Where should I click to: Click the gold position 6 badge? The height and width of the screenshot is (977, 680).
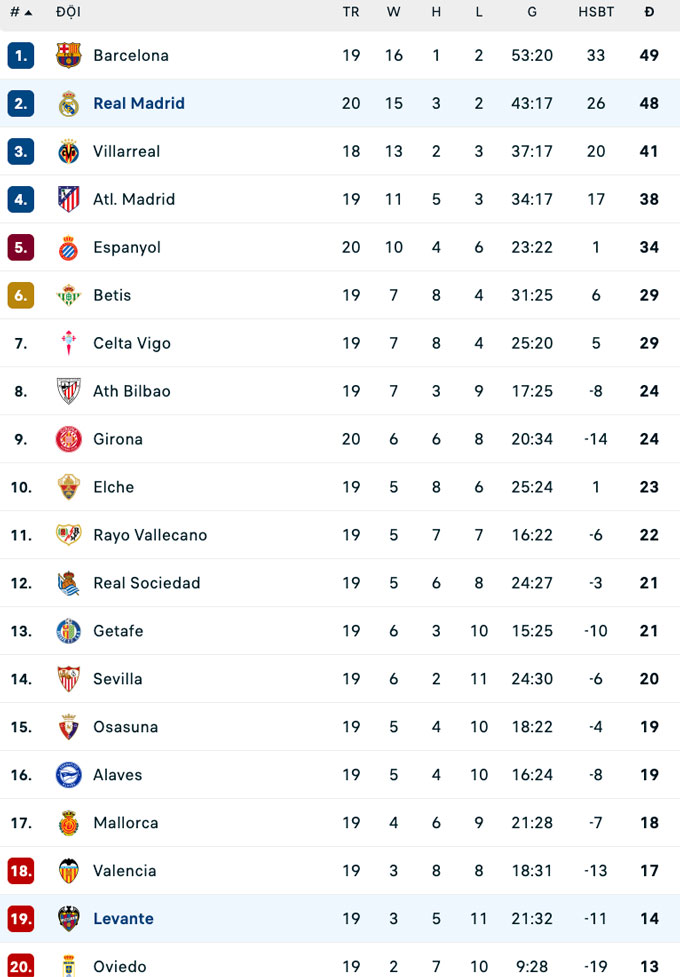point(21,295)
